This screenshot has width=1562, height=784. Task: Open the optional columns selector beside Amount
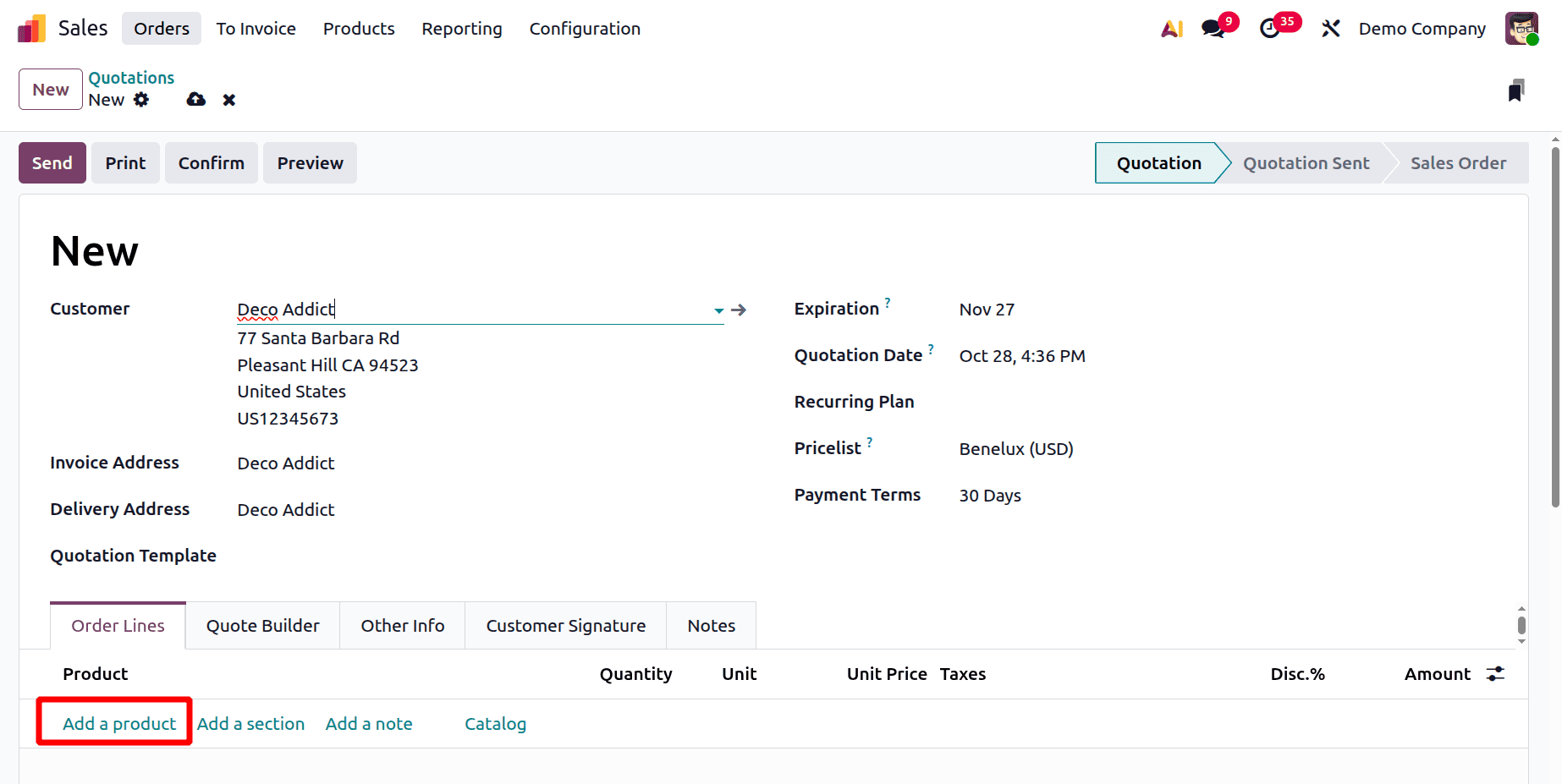[1496, 673]
